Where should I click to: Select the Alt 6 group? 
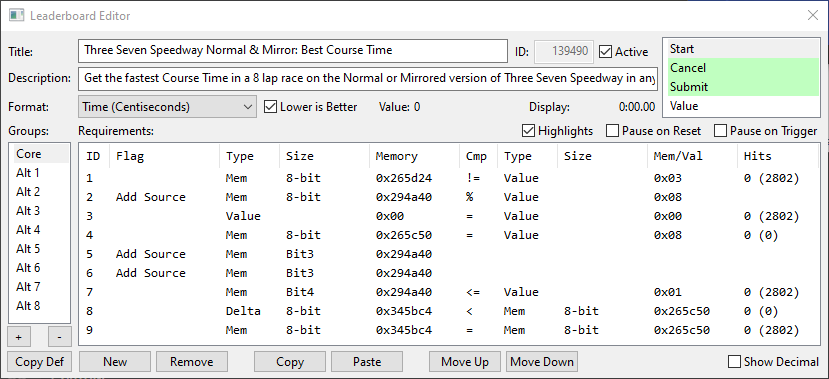tap(41, 268)
